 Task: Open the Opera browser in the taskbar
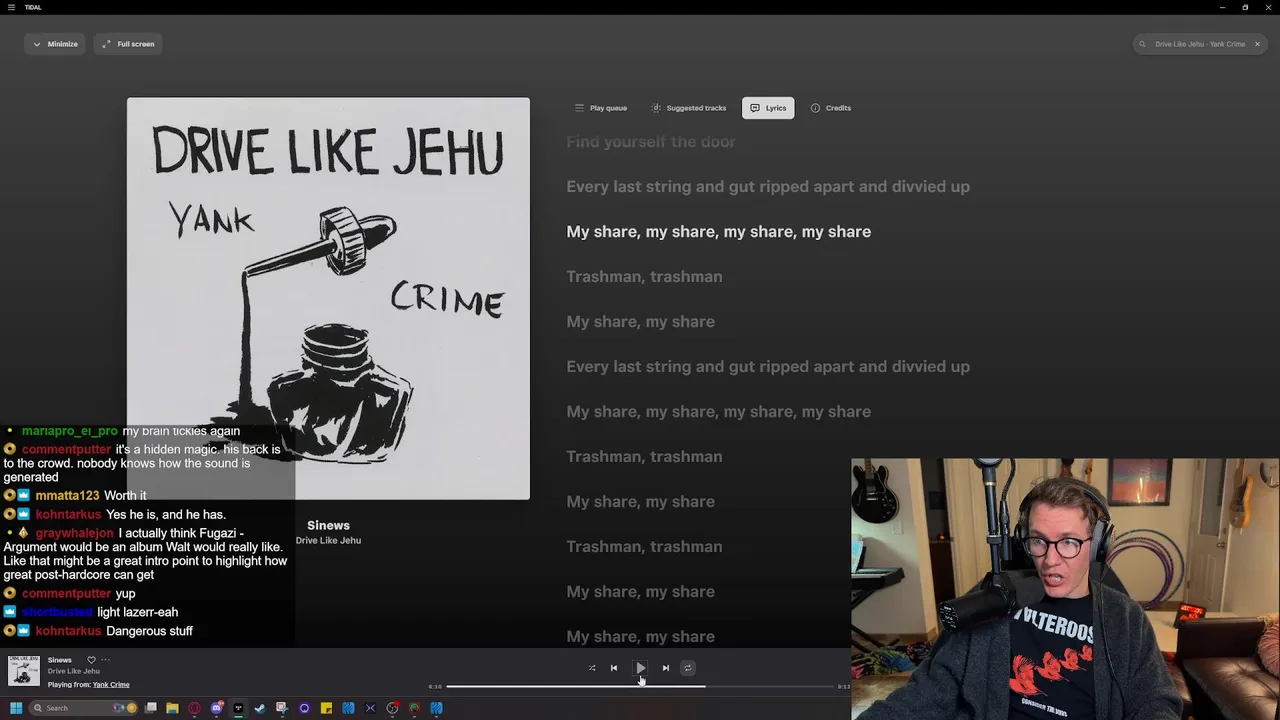coord(194,708)
